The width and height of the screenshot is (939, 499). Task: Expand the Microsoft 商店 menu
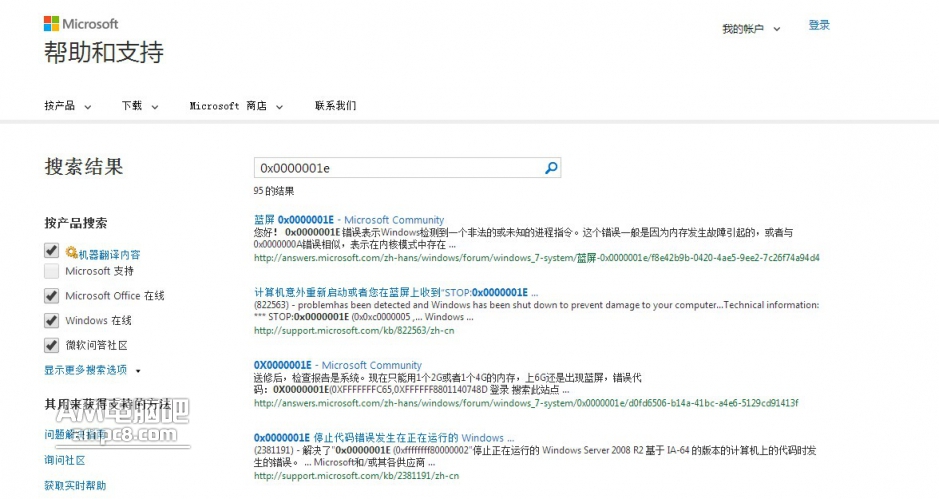[236, 106]
